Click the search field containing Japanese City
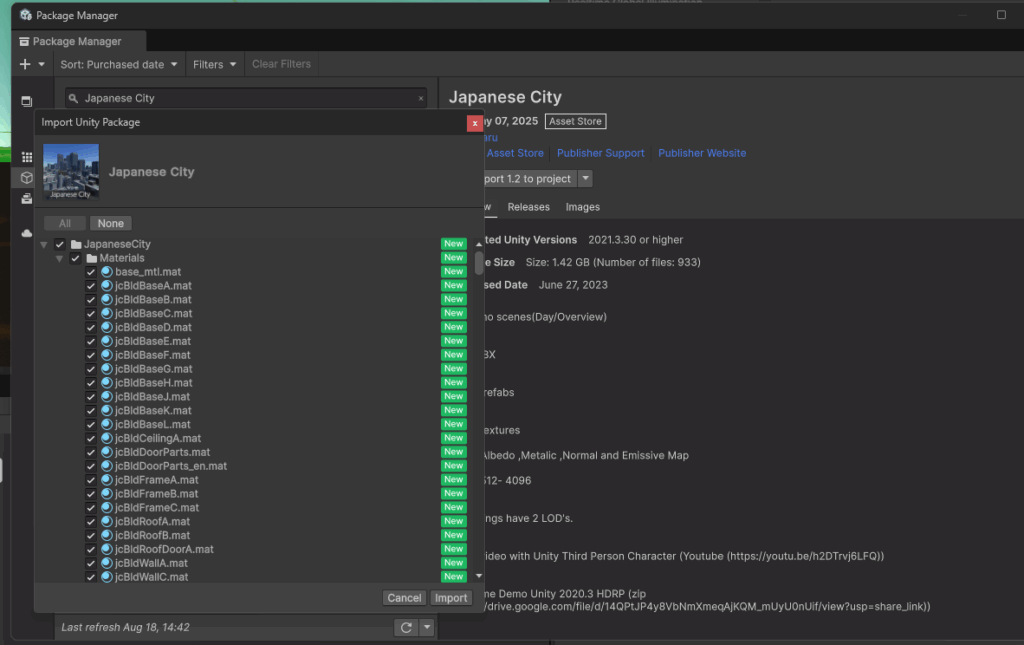Image resolution: width=1024 pixels, height=645 pixels. pyautogui.click(x=246, y=99)
